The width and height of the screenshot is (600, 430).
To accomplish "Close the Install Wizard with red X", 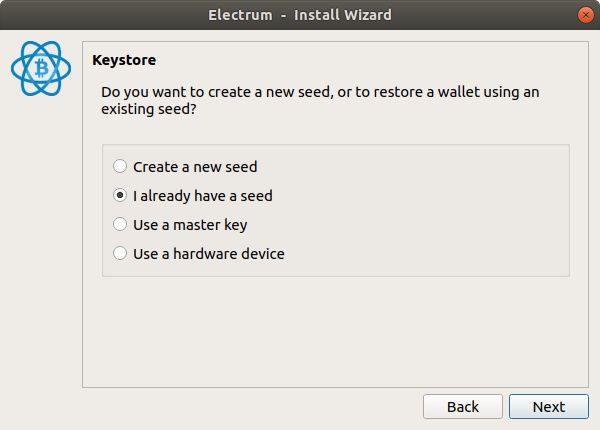I will coord(585,15).
